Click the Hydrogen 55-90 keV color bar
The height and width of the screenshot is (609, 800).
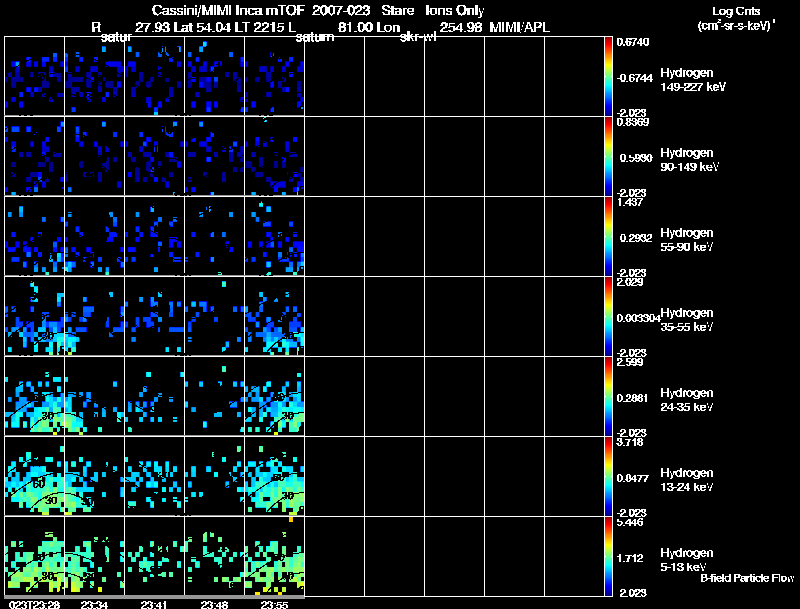[608, 237]
